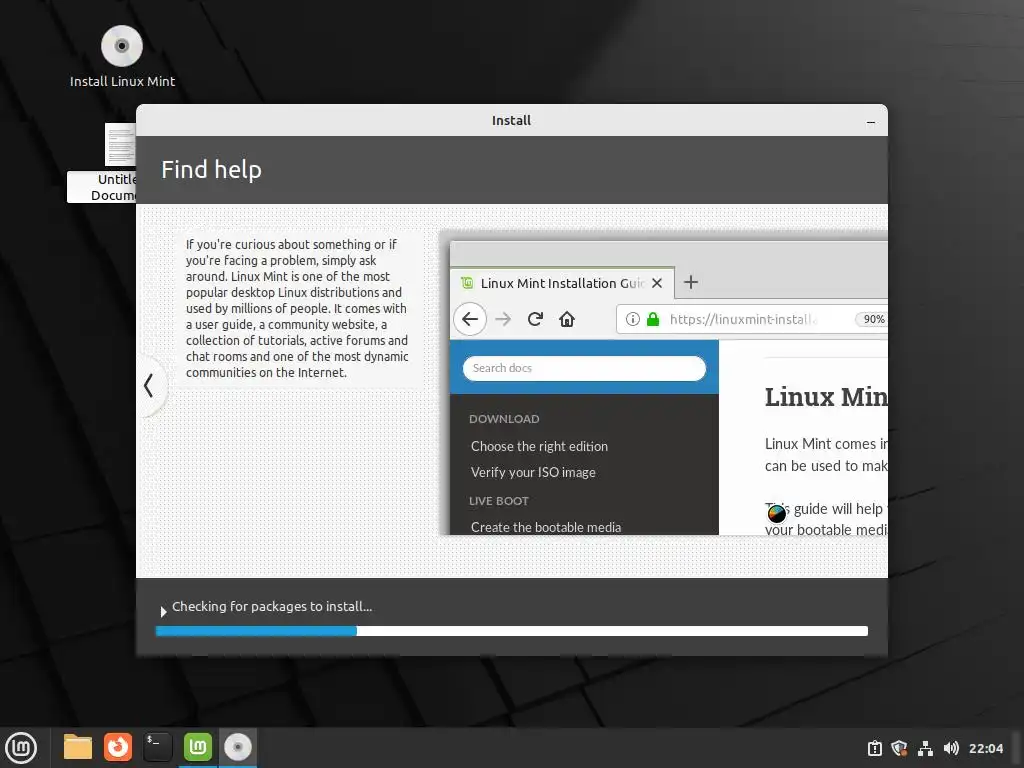
Task: Open the shield update manager tray icon
Action: [x=899, y=748]
